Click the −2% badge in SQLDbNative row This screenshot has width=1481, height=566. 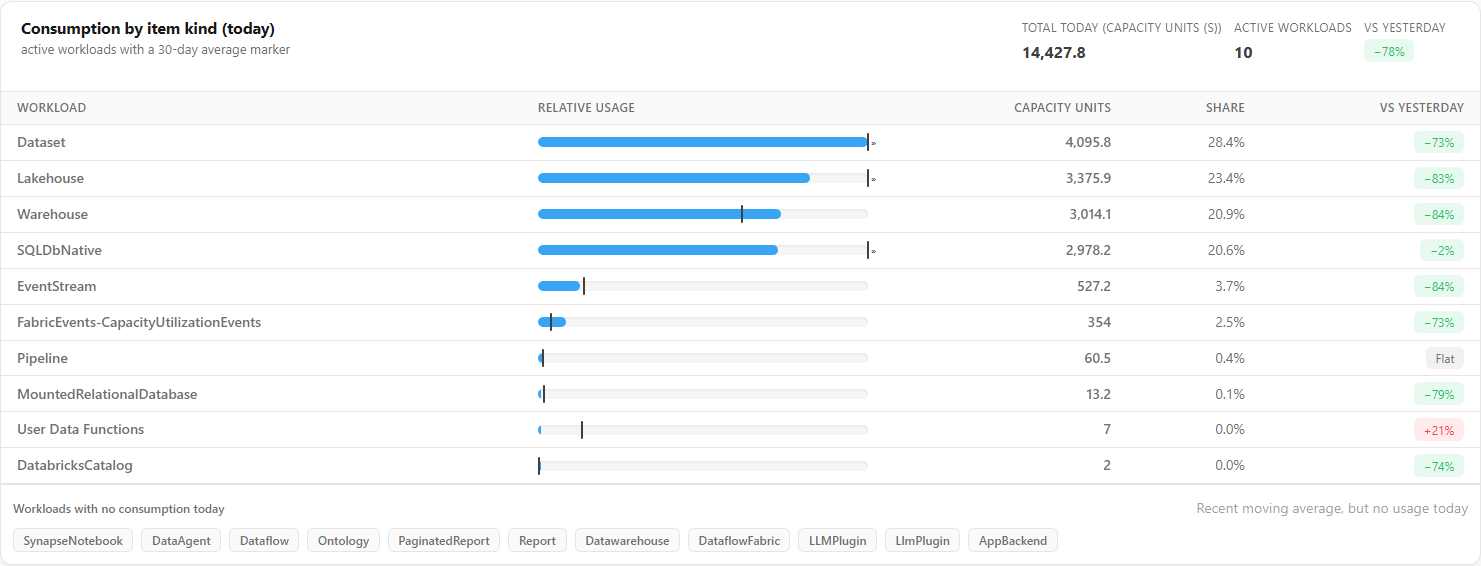(1441, 251)
